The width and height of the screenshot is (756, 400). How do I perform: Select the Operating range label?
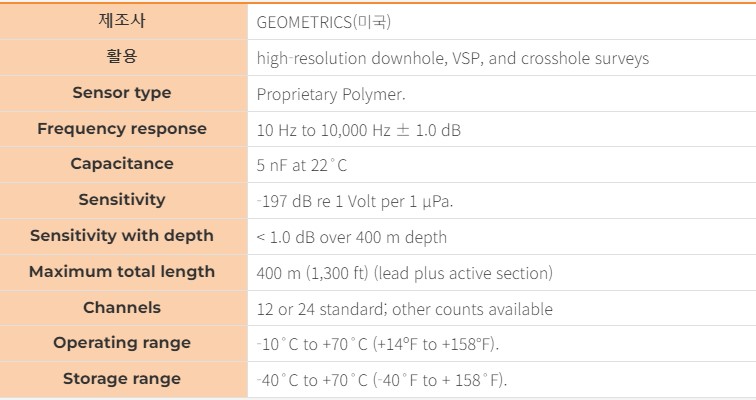pyautogui.click(x=122, y=343)
